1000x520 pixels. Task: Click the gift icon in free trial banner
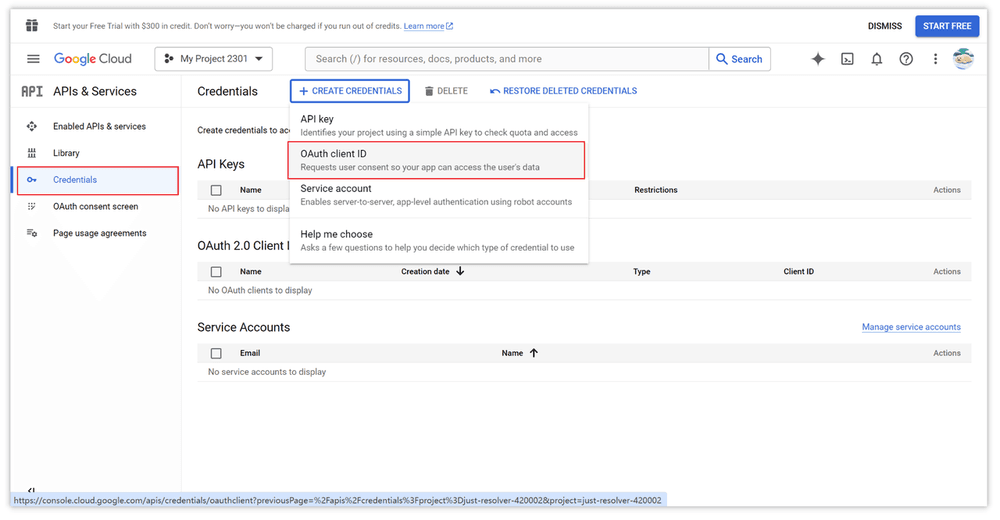point(31,26)
